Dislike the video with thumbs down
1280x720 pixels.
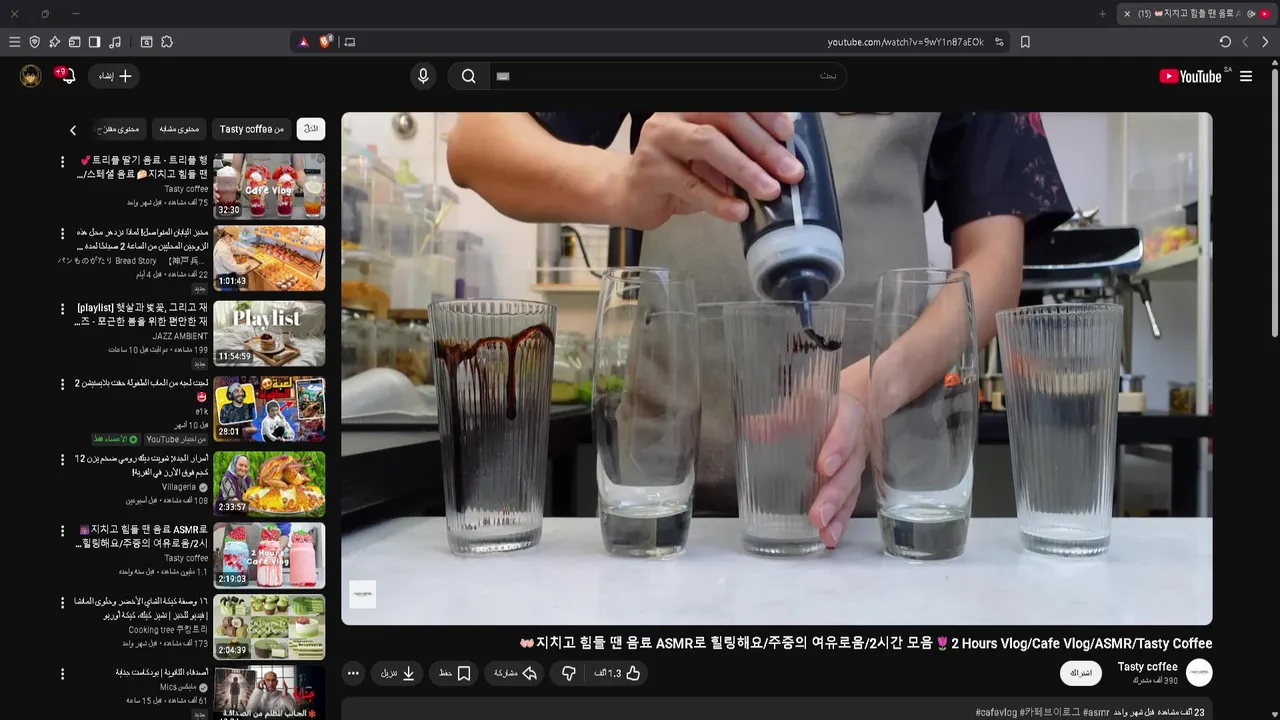pyautogui.click(x=568, y=673)
